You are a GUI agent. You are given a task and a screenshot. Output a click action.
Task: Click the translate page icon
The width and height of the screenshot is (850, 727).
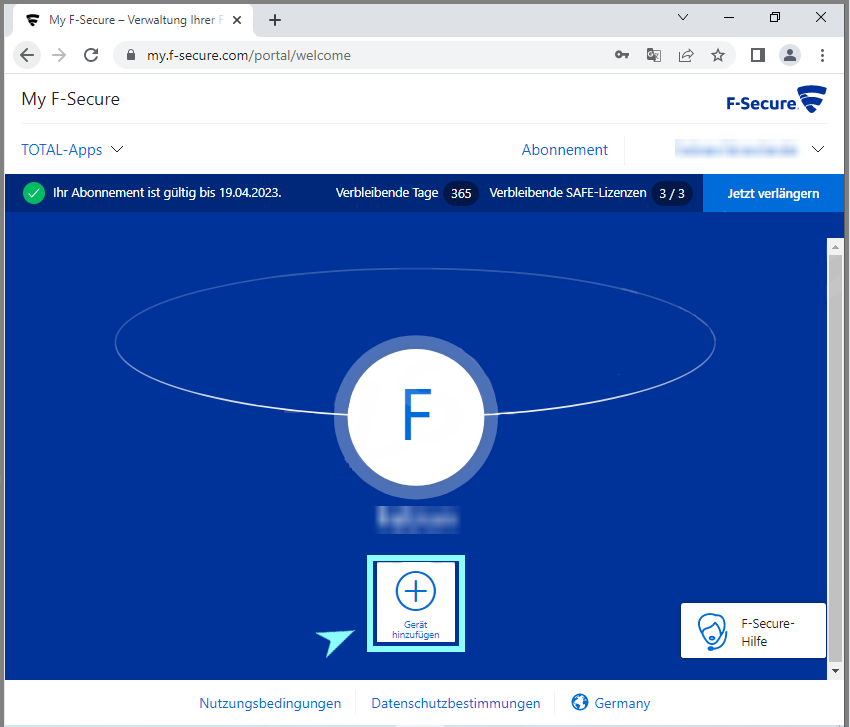tap(654, 55)
